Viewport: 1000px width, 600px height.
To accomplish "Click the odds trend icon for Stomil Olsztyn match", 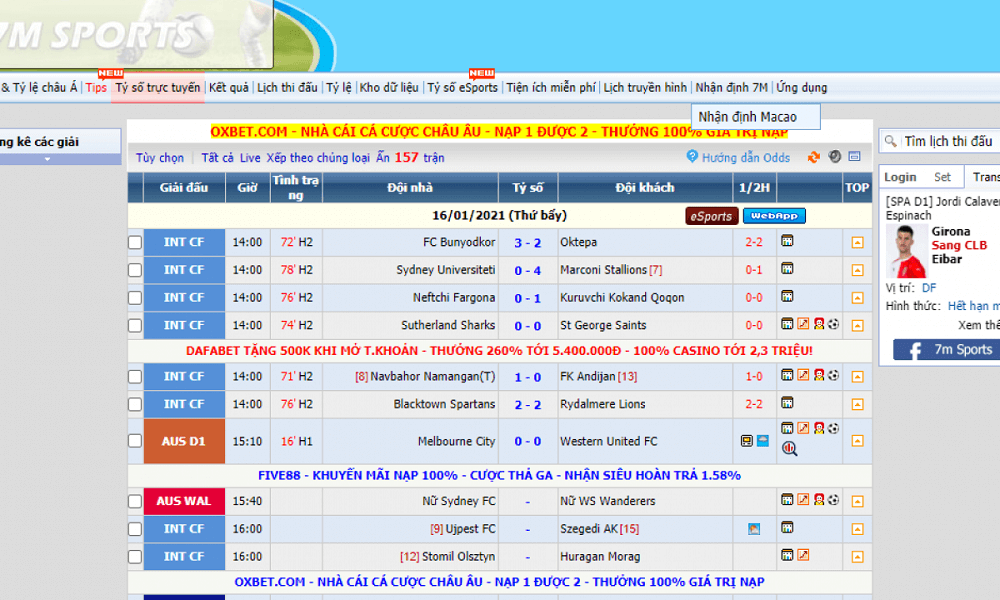I will point(803,555).
